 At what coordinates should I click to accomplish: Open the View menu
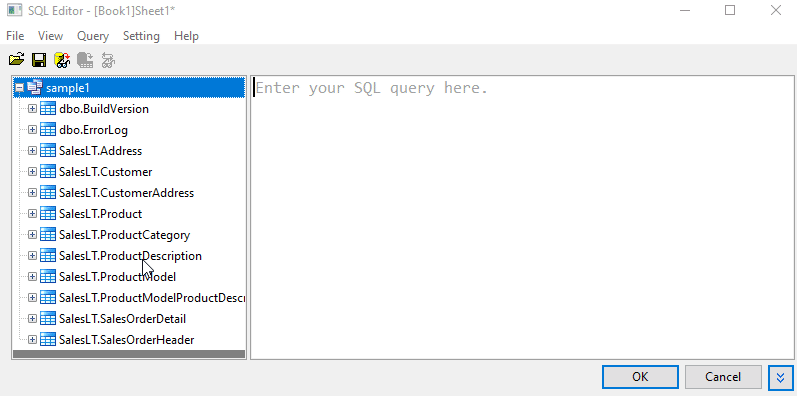tap(50, 36)
